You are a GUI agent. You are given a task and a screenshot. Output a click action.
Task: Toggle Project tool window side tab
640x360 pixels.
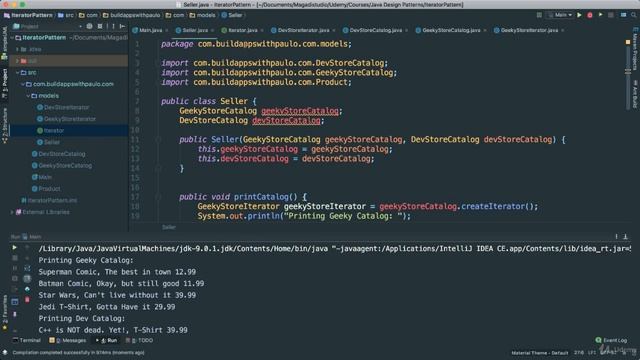(x=4, y=83)
